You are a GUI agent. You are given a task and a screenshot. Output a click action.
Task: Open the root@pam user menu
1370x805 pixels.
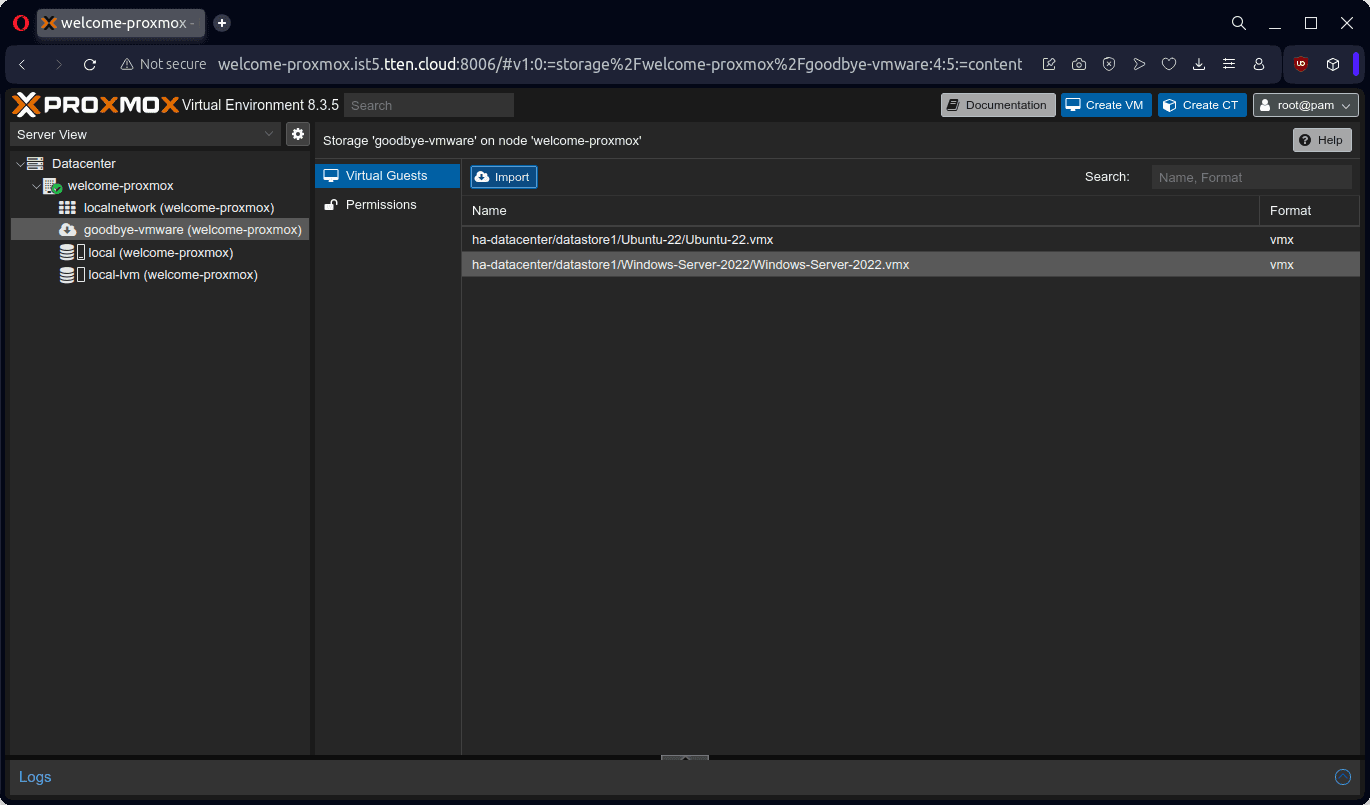click(1305, 105)
